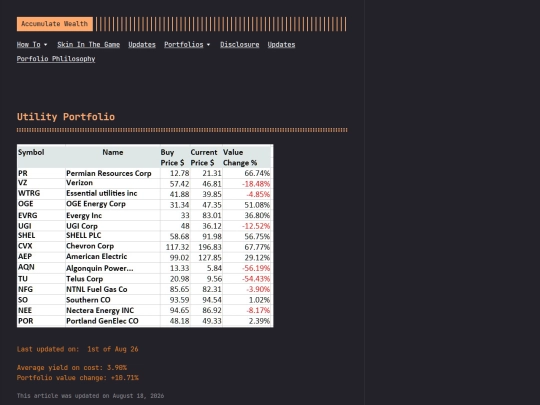This screenshot has width=540, height=405.
Task: Open Updates link next to Skin In The Game
Action: (x=142, y=45)
